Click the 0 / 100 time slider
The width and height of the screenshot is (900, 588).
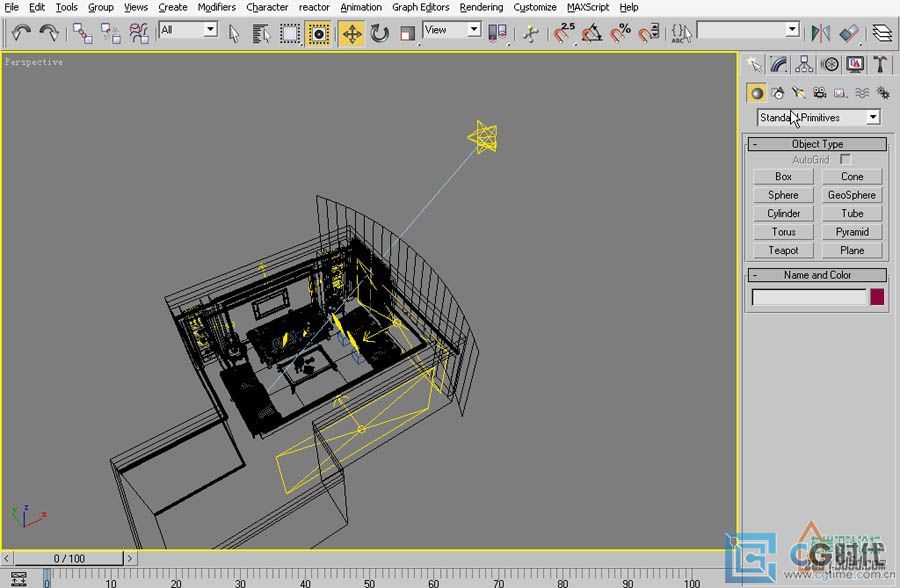(x=69, y=558)
